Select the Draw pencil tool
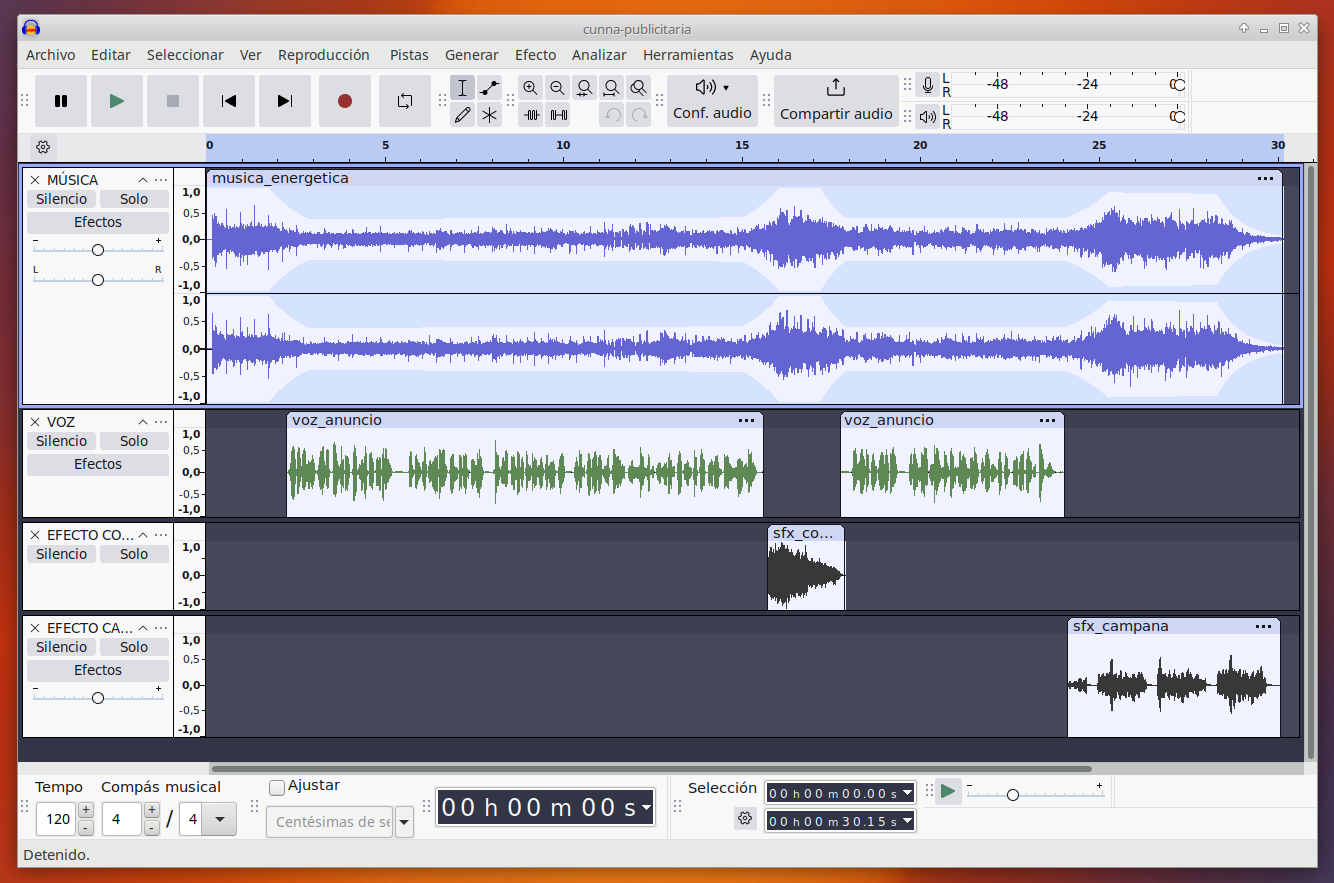The width and height of the screenshot is (1334, 883). (x=462, y=115)
